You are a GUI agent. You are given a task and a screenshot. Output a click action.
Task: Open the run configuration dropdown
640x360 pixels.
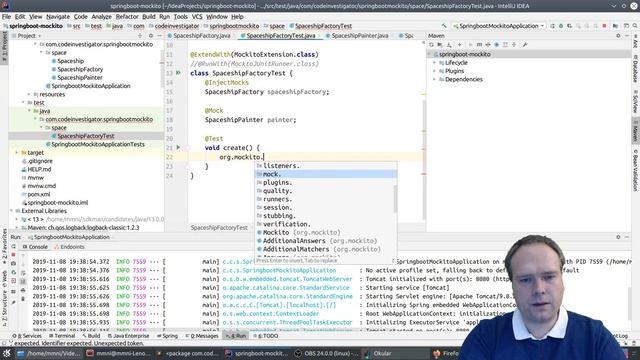click(x=498, y=26)
